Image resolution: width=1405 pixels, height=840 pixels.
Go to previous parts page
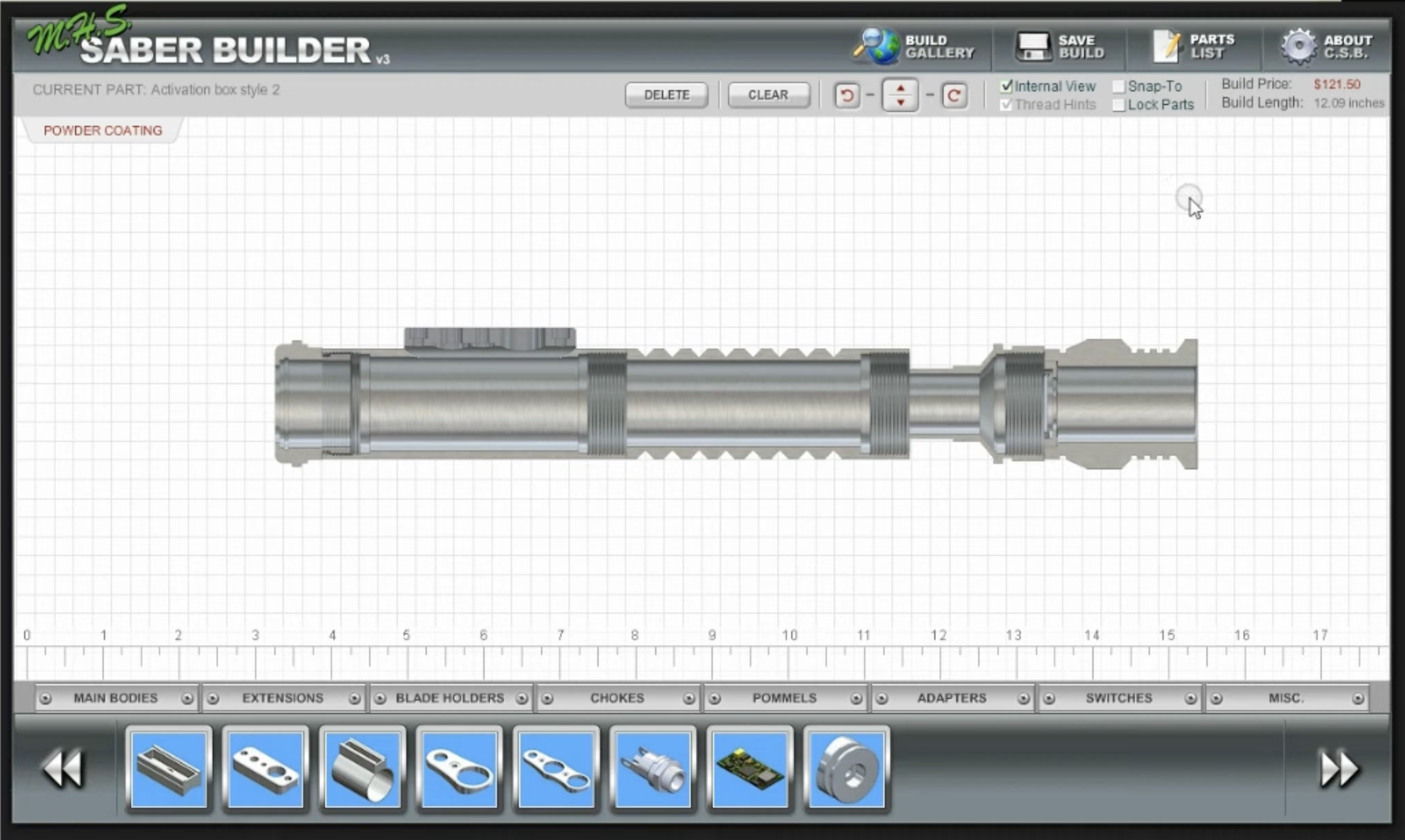(63, 769)
